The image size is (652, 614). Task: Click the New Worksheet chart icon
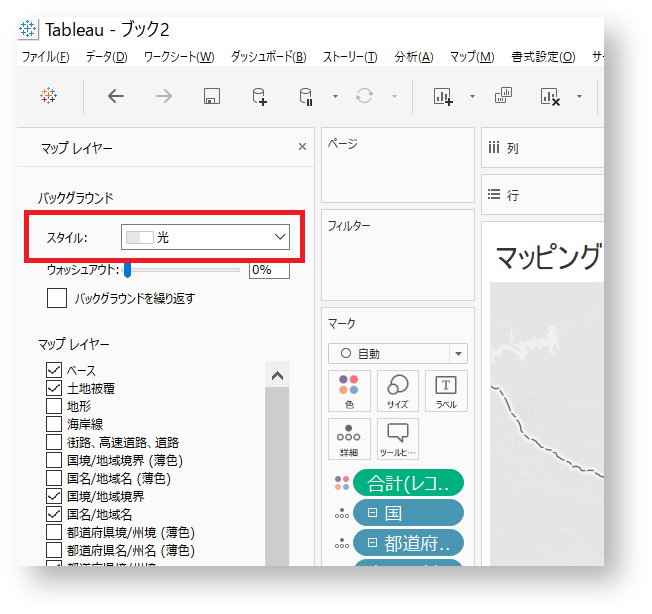click(x=443, y=96)
